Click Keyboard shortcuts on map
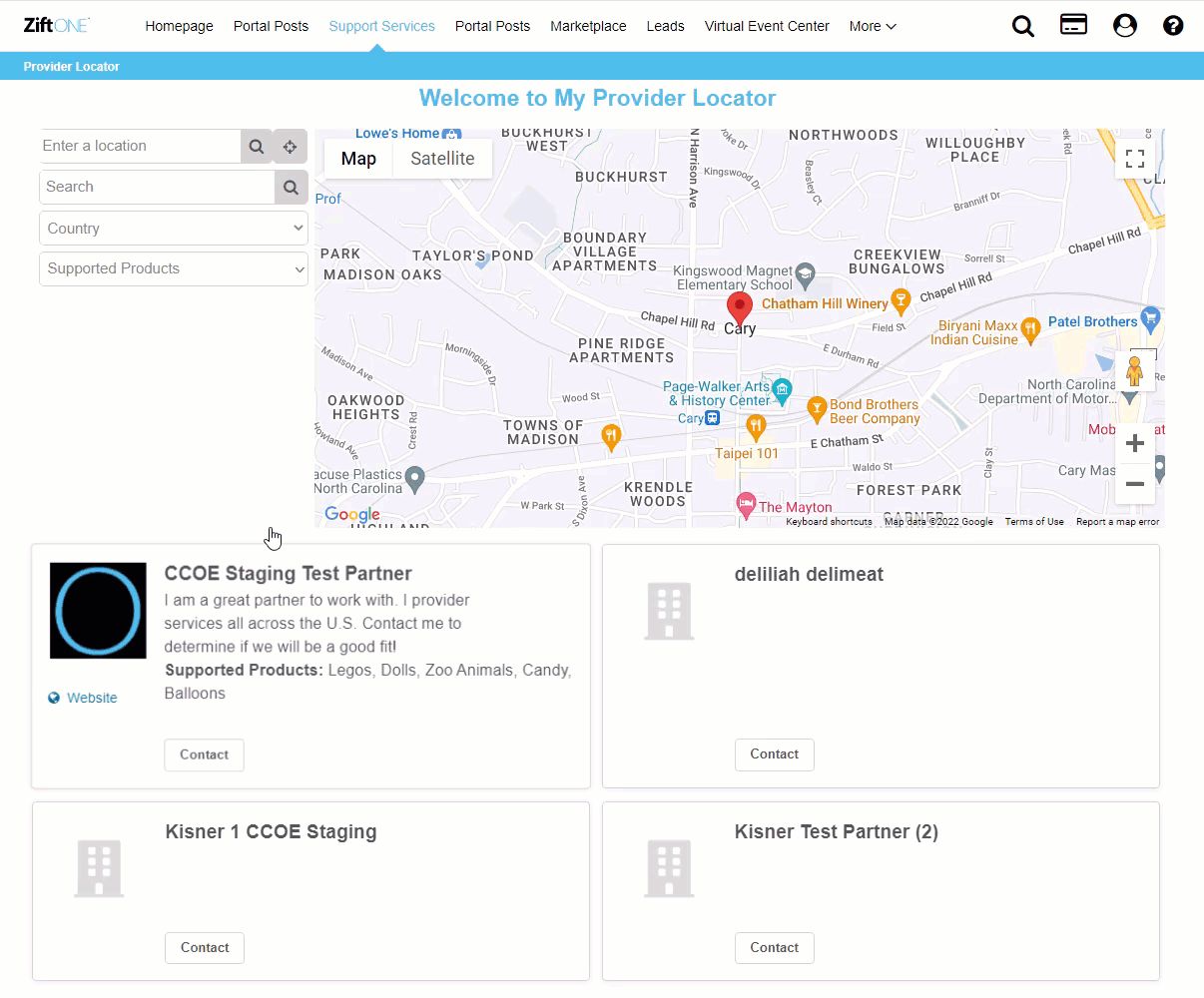Viewport: 1204px width, 998px height. click(x=829, y=522)
